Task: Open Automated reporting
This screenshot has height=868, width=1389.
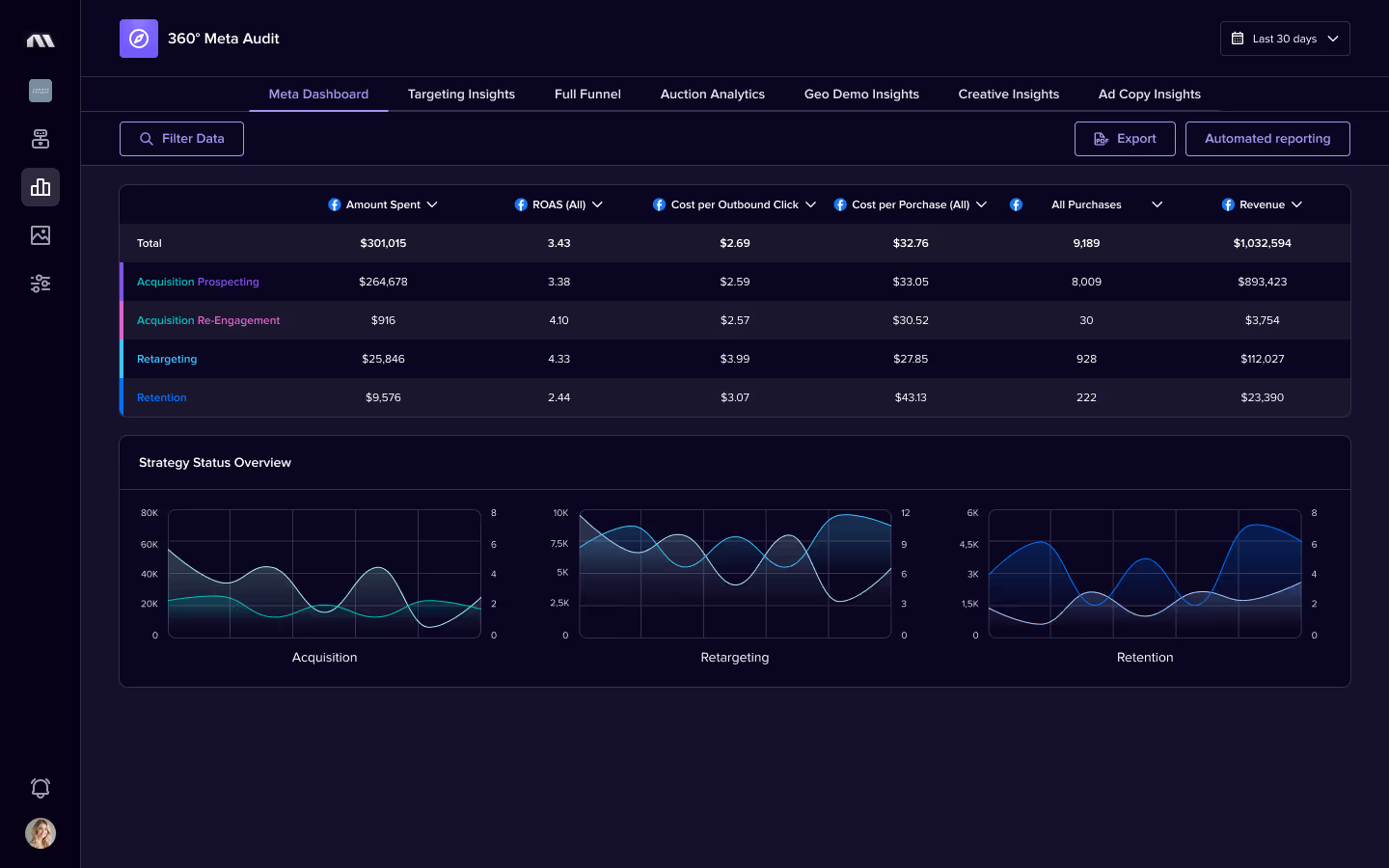Action: click(x=1267, y=139)
